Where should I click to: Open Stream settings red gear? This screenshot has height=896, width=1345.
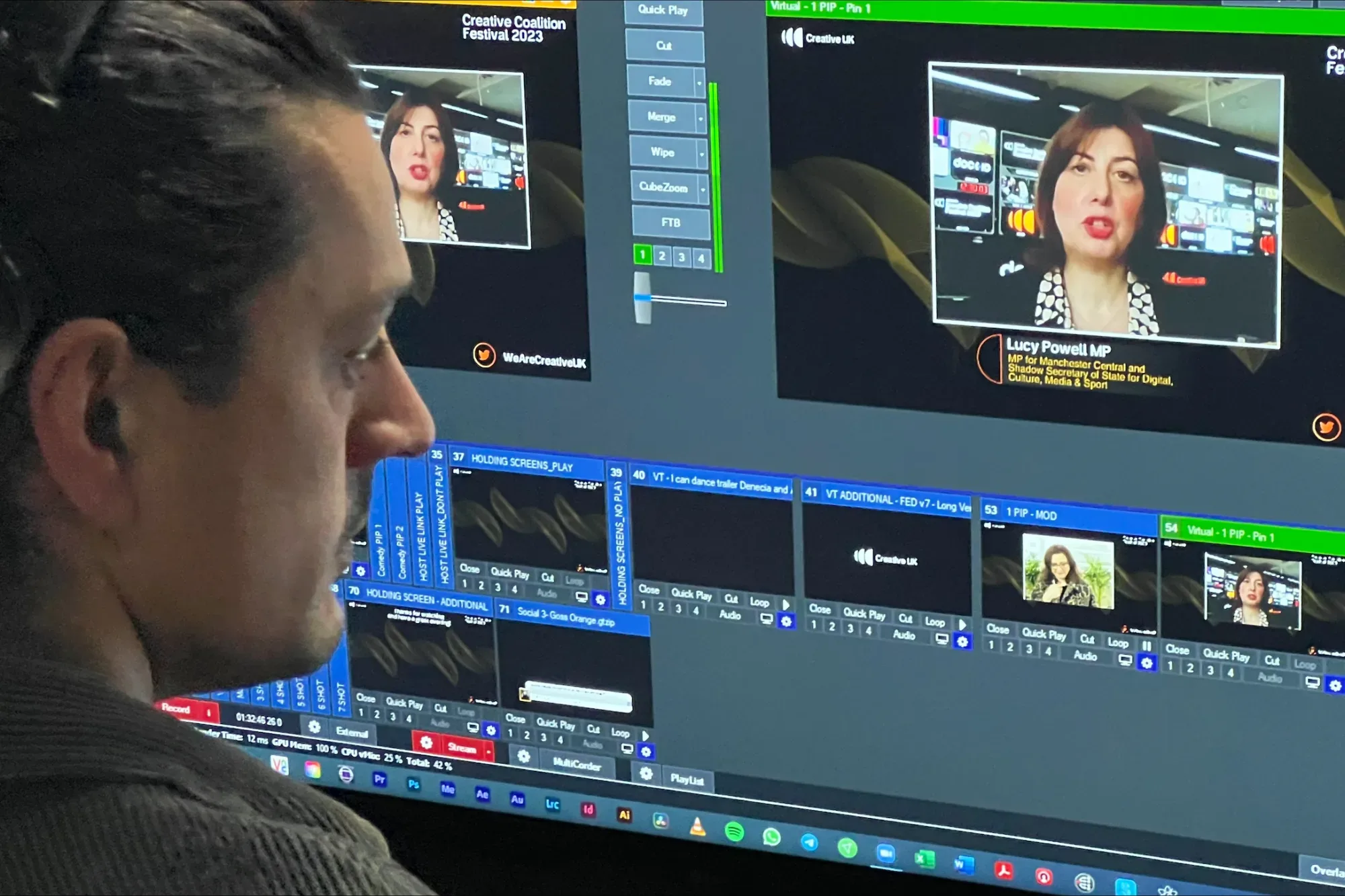[x=426, y=742]
